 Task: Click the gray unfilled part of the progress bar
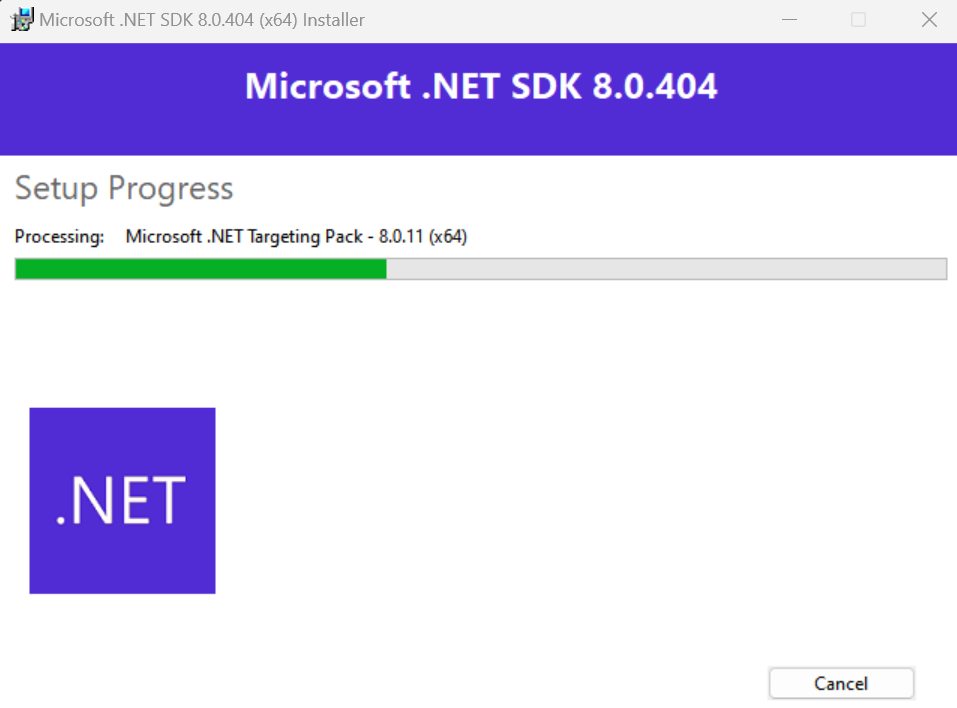666,269
